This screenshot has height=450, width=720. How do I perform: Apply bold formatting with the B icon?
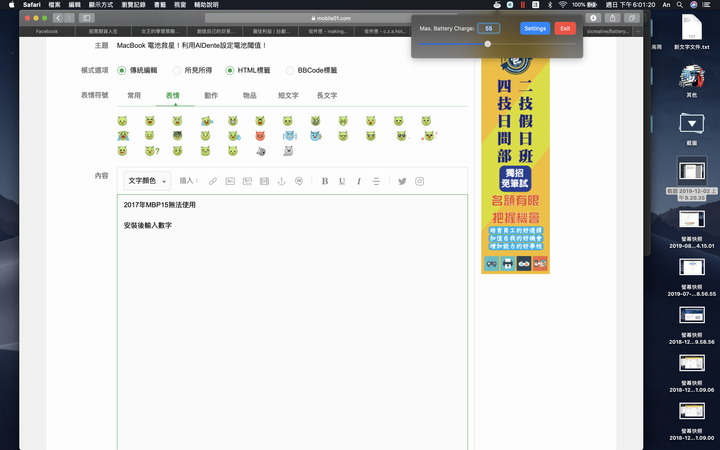325,181
